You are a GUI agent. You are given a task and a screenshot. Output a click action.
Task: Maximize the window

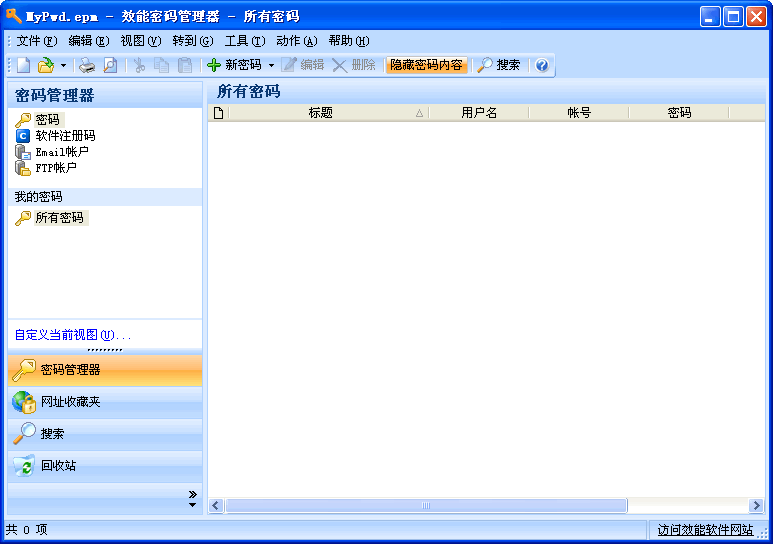tap(733, 17)
